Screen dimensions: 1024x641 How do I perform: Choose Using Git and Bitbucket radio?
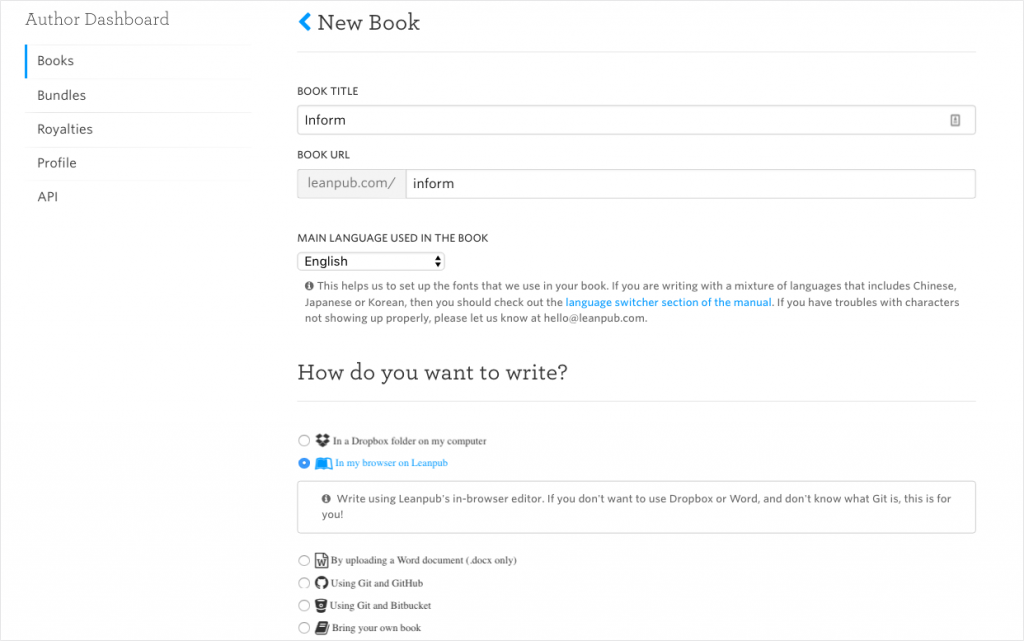point(304,605)
